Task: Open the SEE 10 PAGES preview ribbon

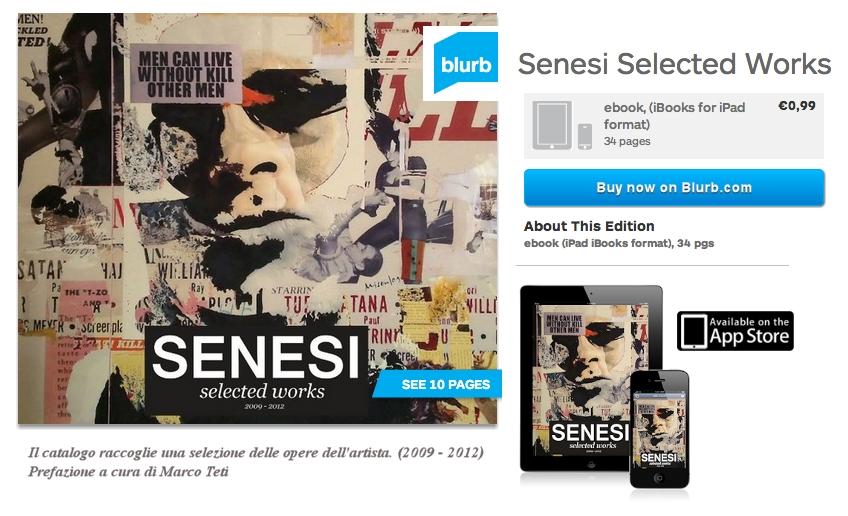Action: [x=440, y=384]
